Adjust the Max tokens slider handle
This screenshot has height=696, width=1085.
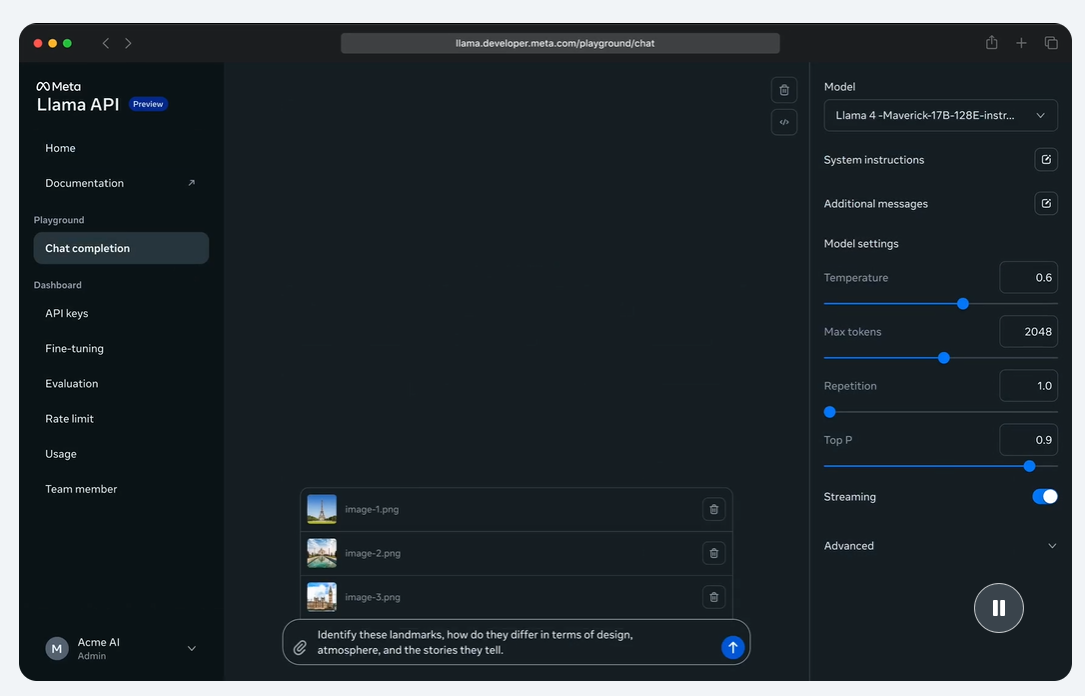[x=944, y=358]
